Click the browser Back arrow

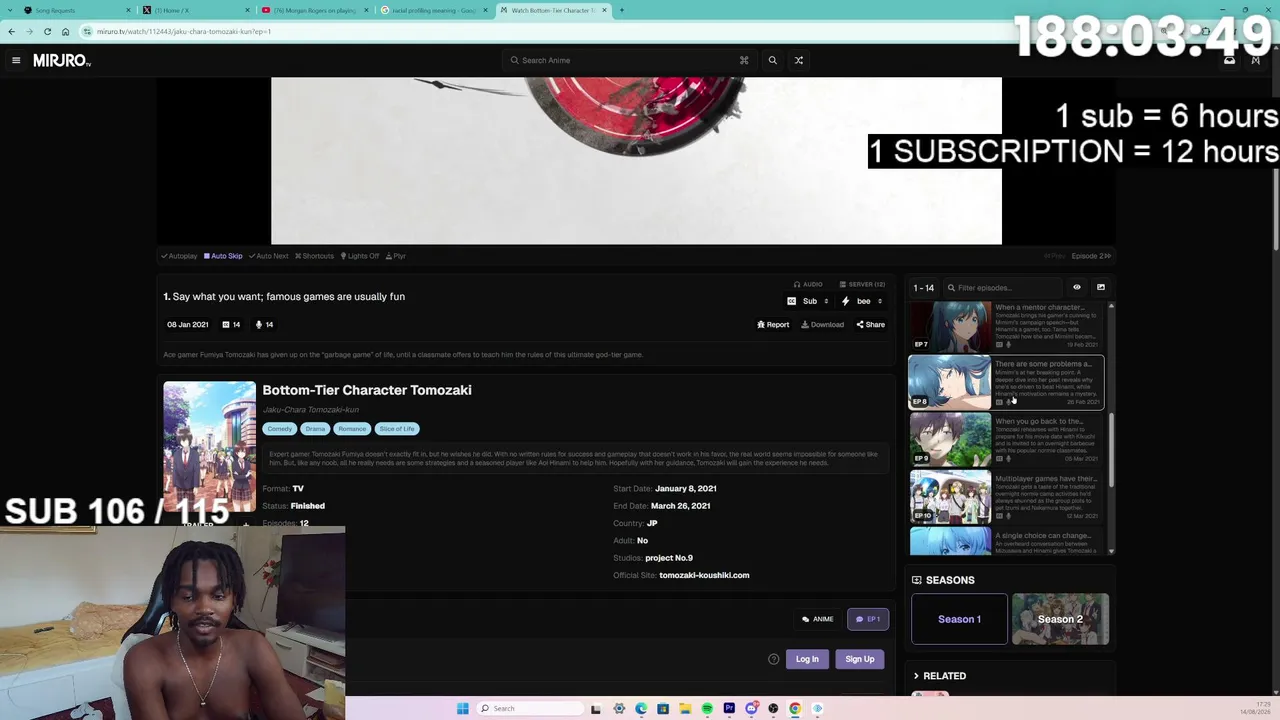coord(11,31)
